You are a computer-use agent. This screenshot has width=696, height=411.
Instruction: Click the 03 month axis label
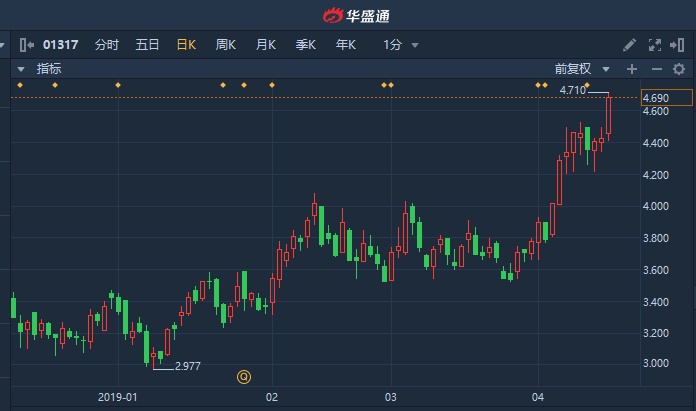(391, 397)
